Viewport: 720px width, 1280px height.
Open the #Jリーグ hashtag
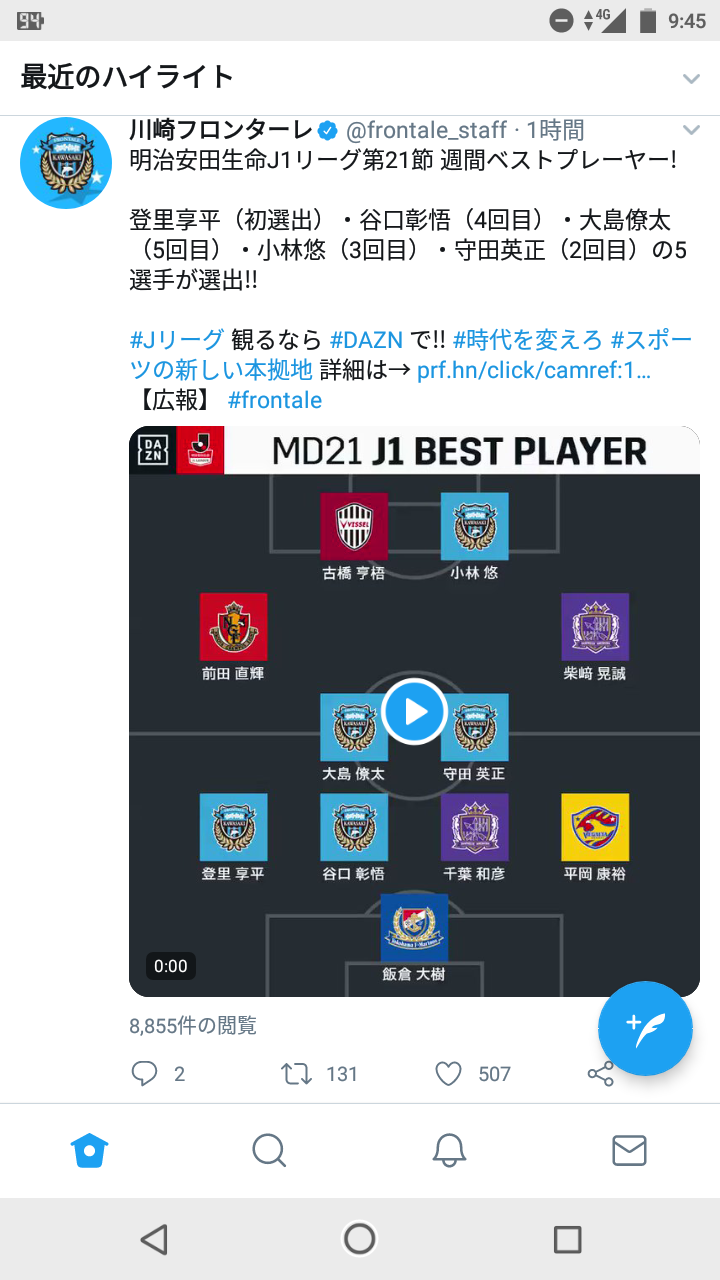(x=176, y=339)
